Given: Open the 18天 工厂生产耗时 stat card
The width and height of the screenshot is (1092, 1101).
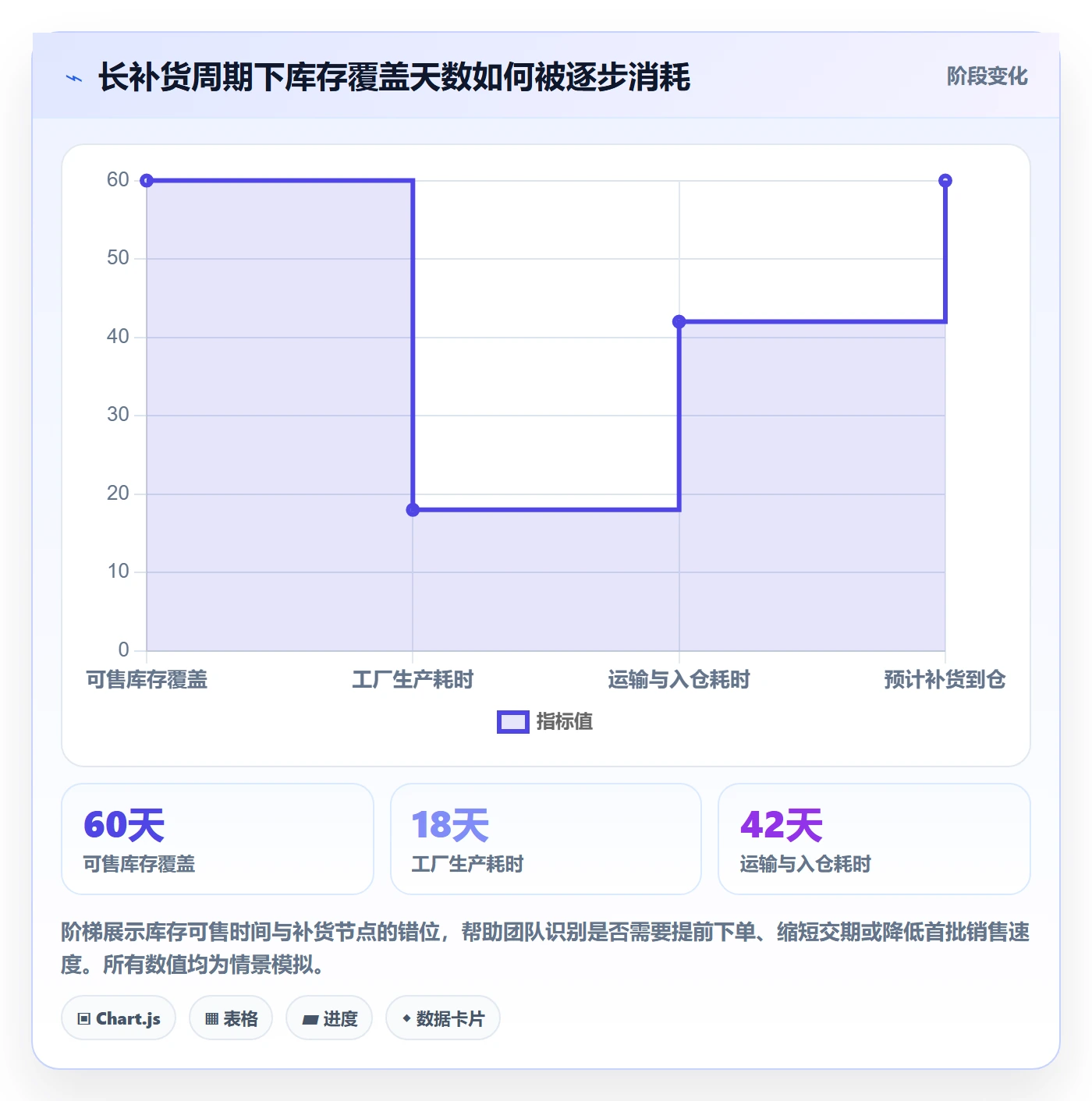Looking at the screenshot, I should (x=546, y=839).
